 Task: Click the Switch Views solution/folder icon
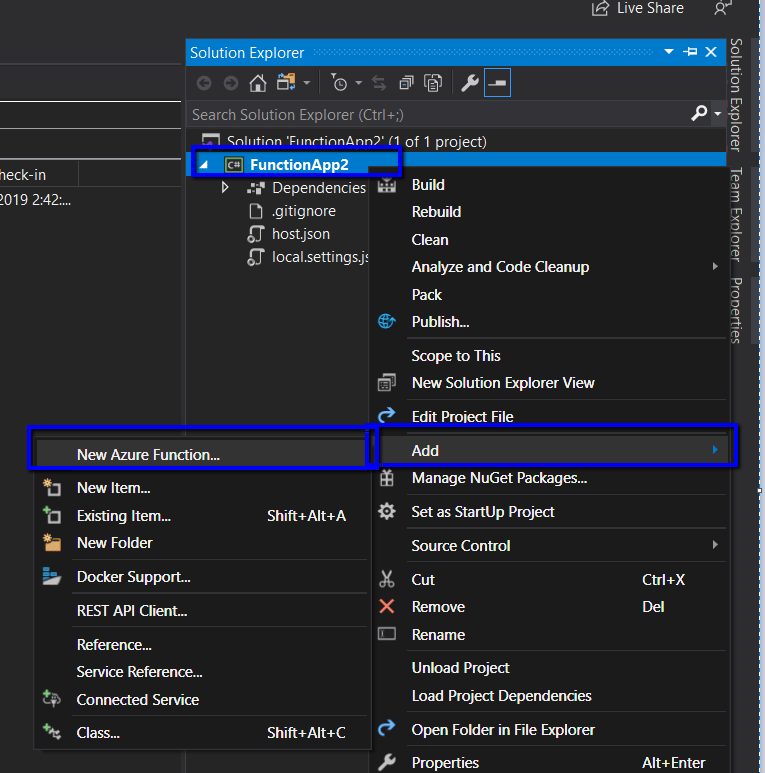tap(287, 83)
